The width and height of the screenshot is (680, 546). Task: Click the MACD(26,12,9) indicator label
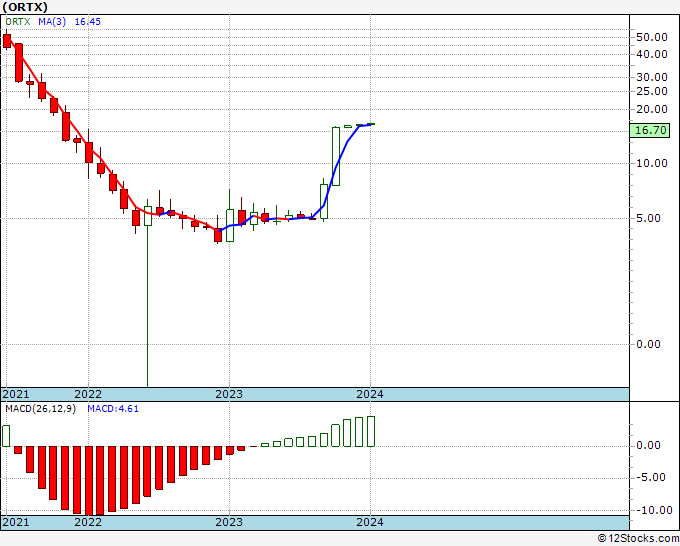coord(40,409)
